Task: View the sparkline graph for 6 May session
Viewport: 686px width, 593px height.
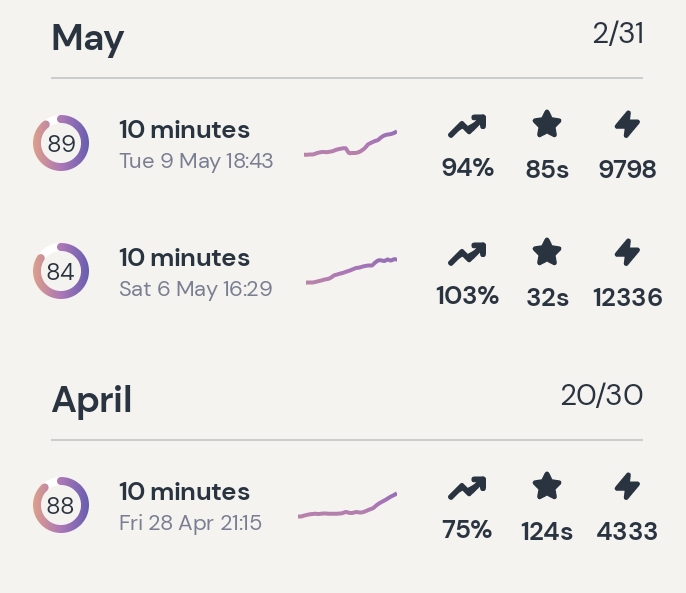Action: pyautogui.click(x=351, y=270)
